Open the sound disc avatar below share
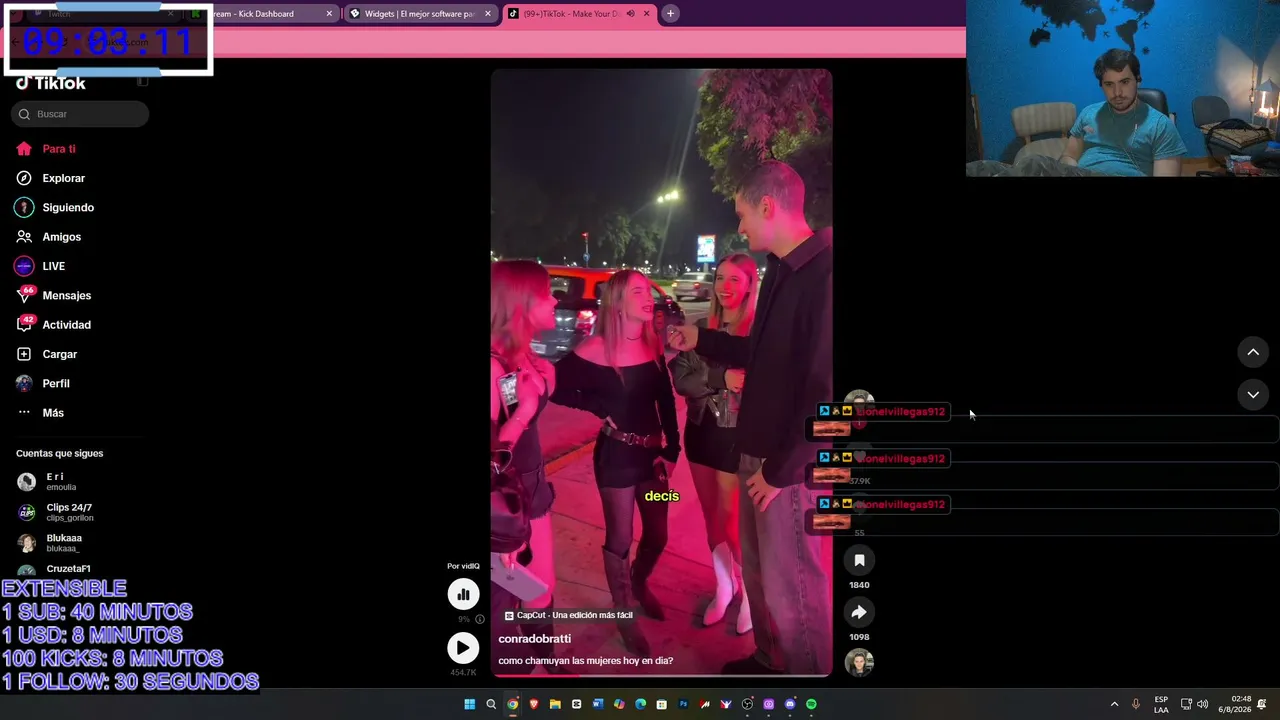This screenshot has height=720, width=1280. [859, 663]
